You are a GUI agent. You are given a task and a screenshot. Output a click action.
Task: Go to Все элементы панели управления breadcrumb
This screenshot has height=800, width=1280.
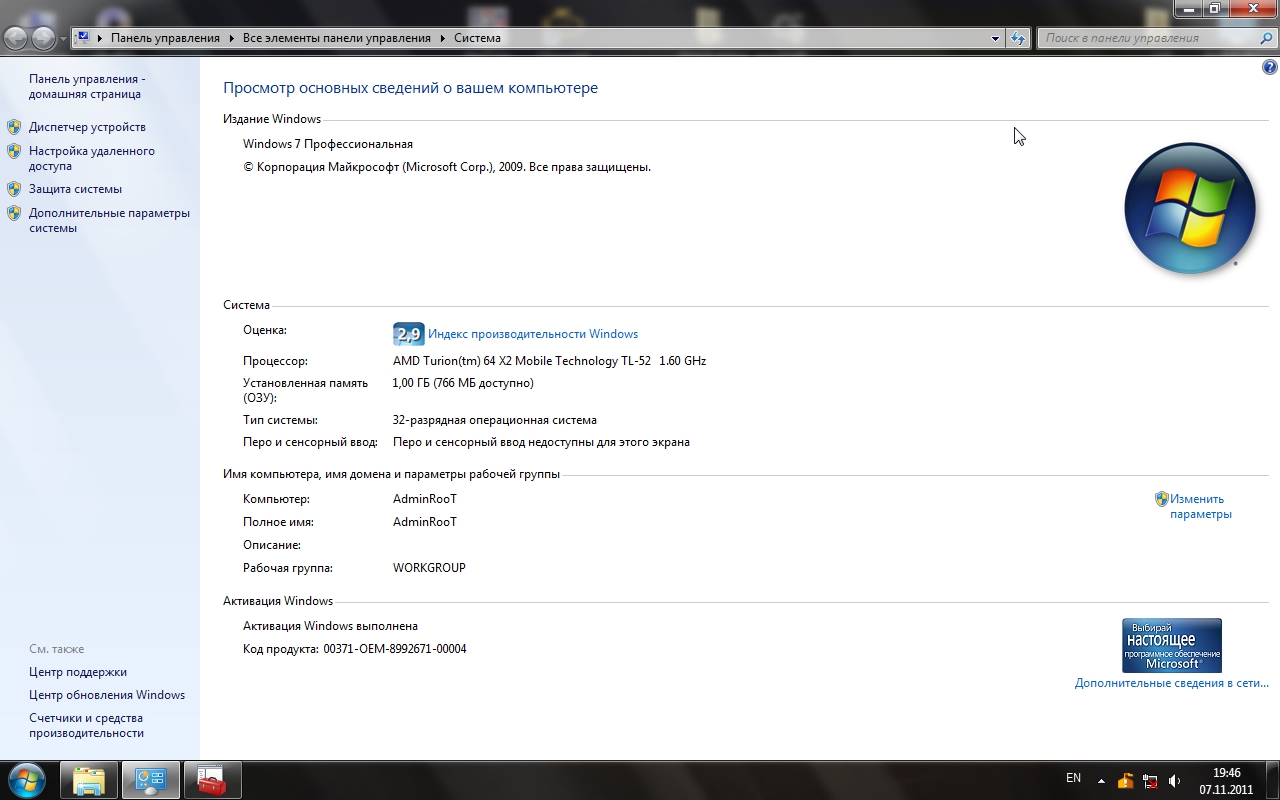(x=337, y=38)
